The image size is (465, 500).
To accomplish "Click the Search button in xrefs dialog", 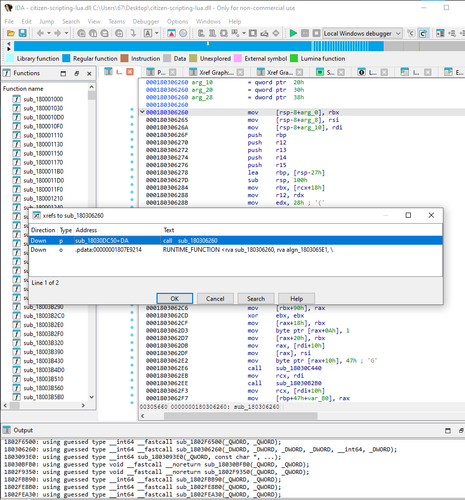I will pyautogui.click(x=256, y=299).
